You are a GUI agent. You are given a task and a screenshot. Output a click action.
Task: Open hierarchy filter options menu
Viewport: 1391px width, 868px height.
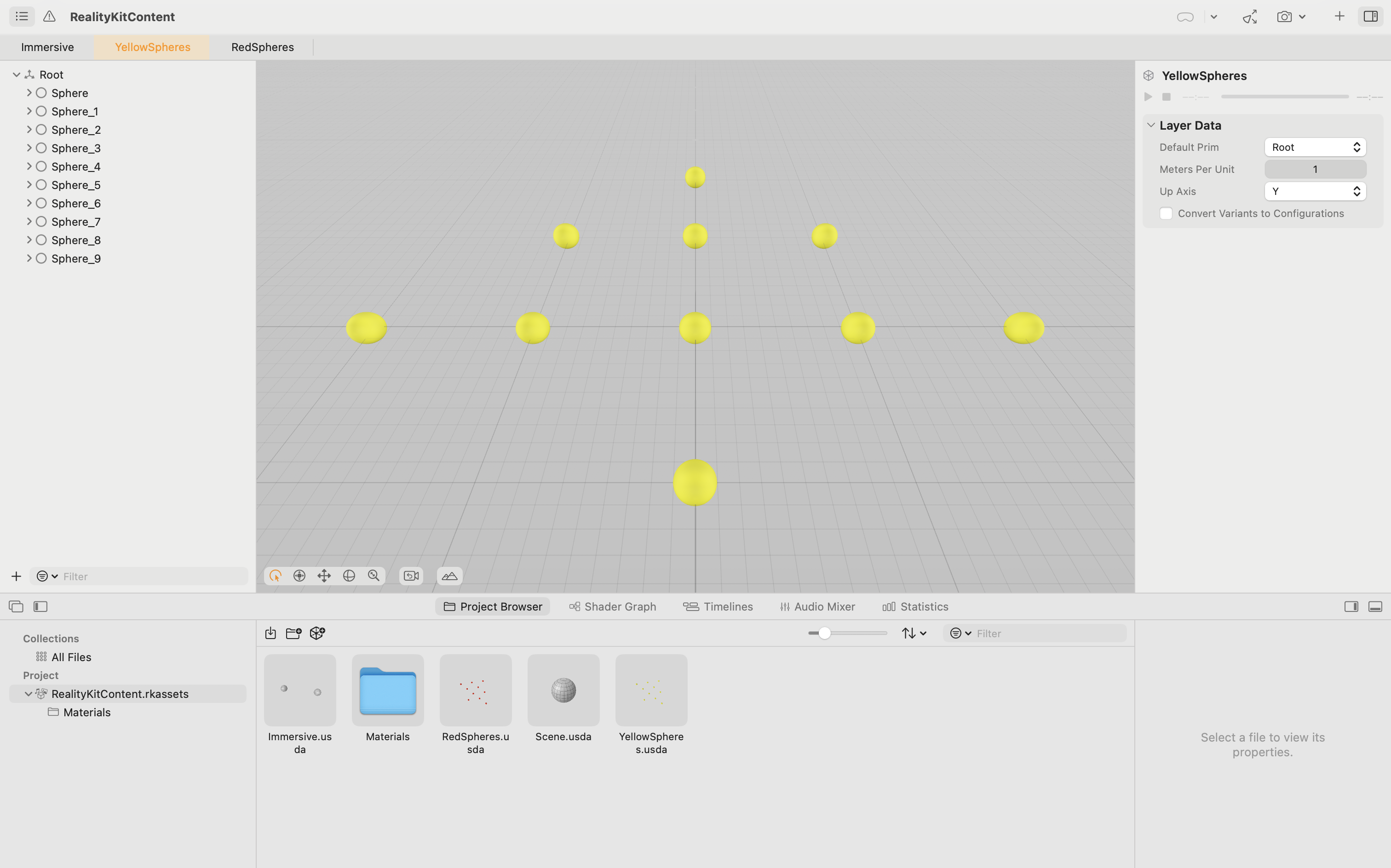47,576
